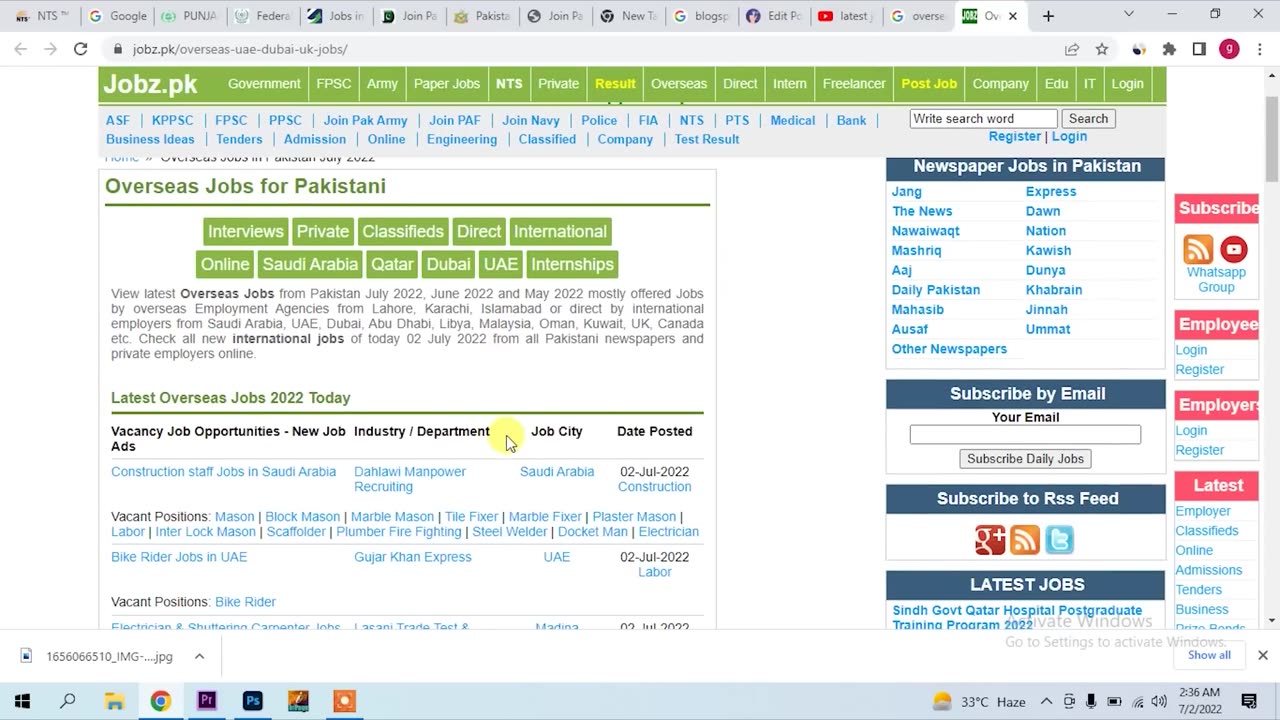
Task: Click the address bar URL
Action: point(240,49)
